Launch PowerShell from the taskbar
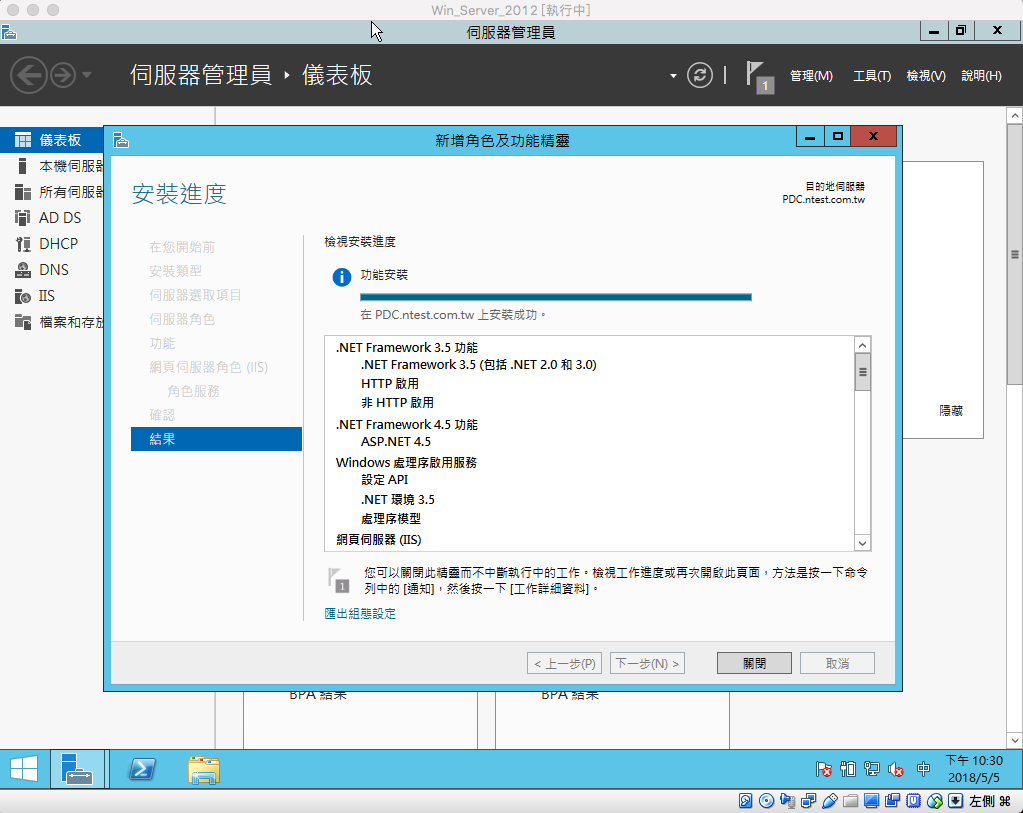The width and height of the screenshot is (1023, 813). (141, 769)
